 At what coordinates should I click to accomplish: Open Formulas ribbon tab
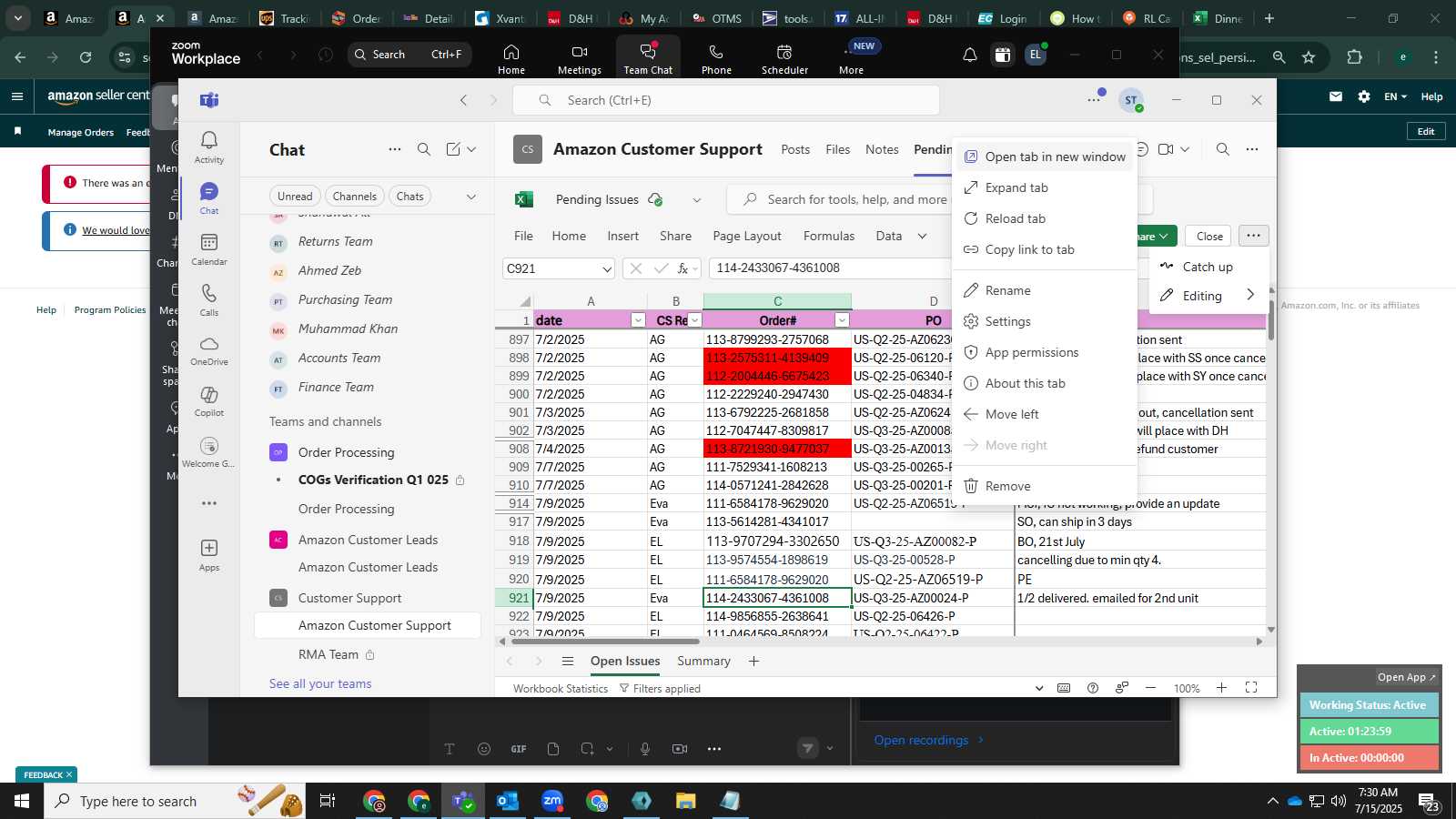829,237
